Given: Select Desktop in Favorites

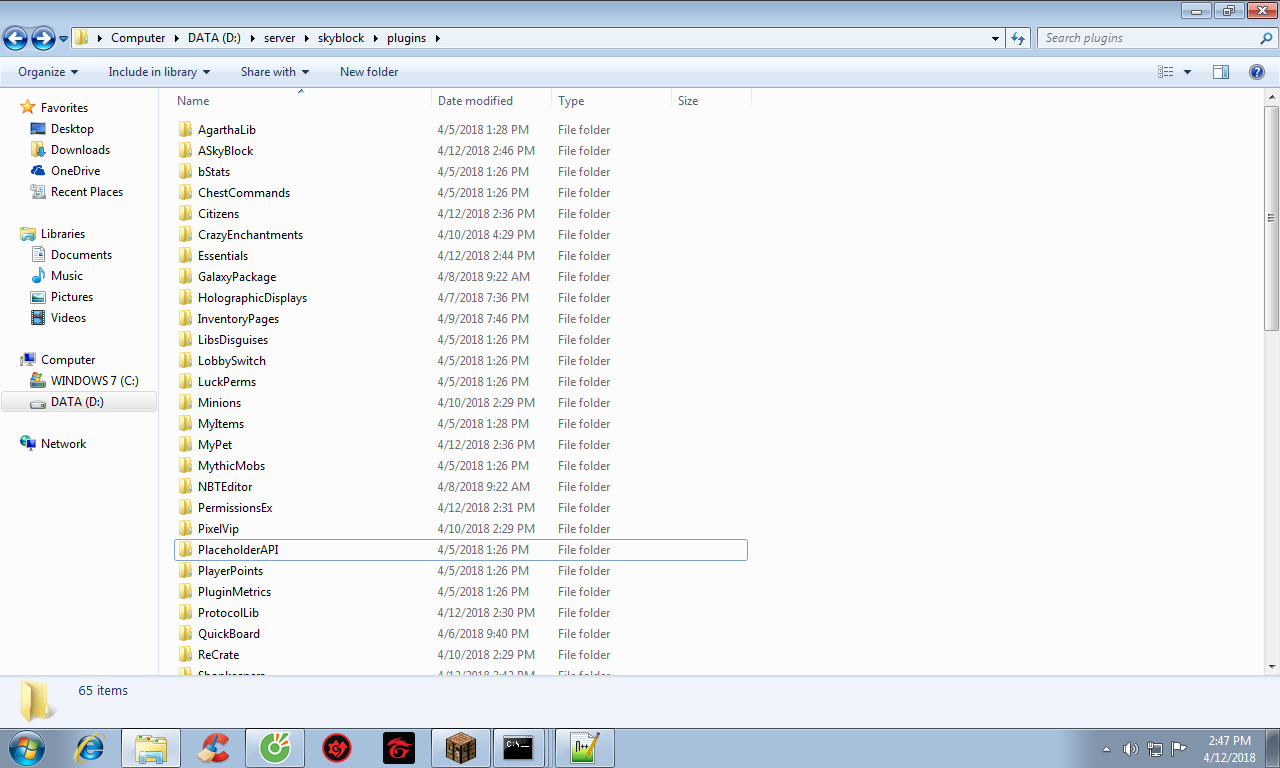Looking at the screenshot, I should coord(72,129).
